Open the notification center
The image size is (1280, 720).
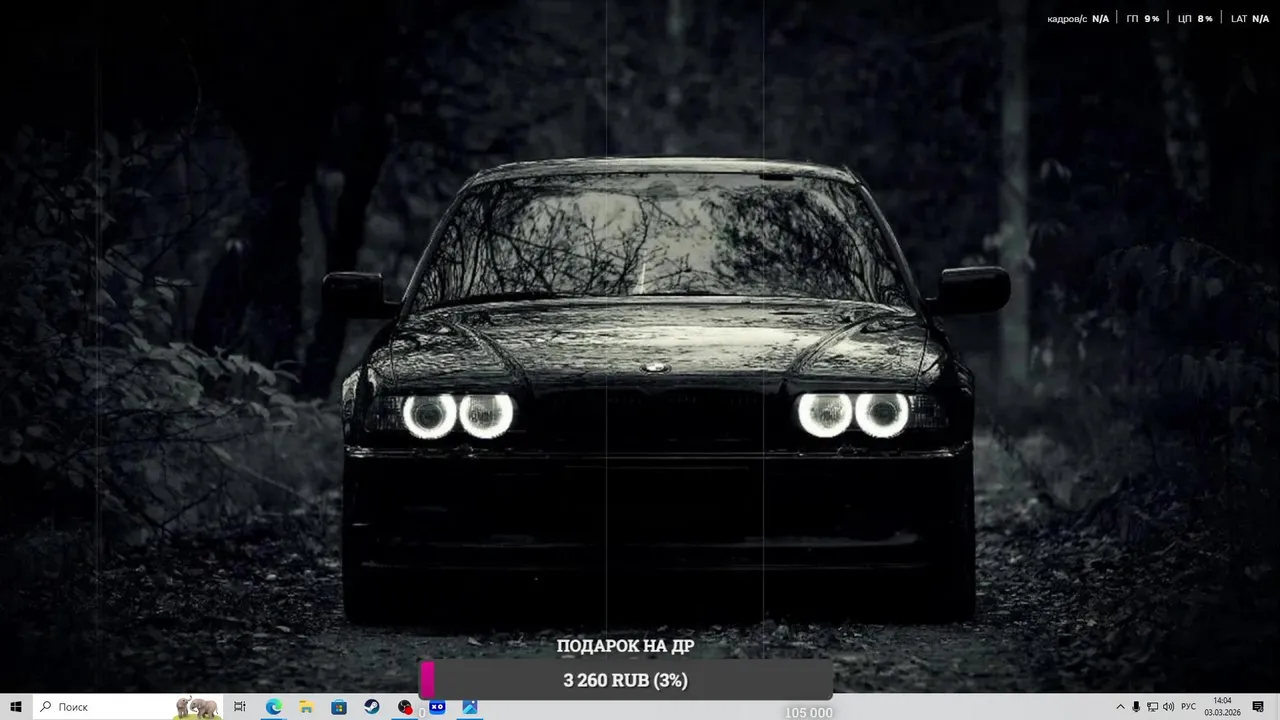[x=1258, y=707]
